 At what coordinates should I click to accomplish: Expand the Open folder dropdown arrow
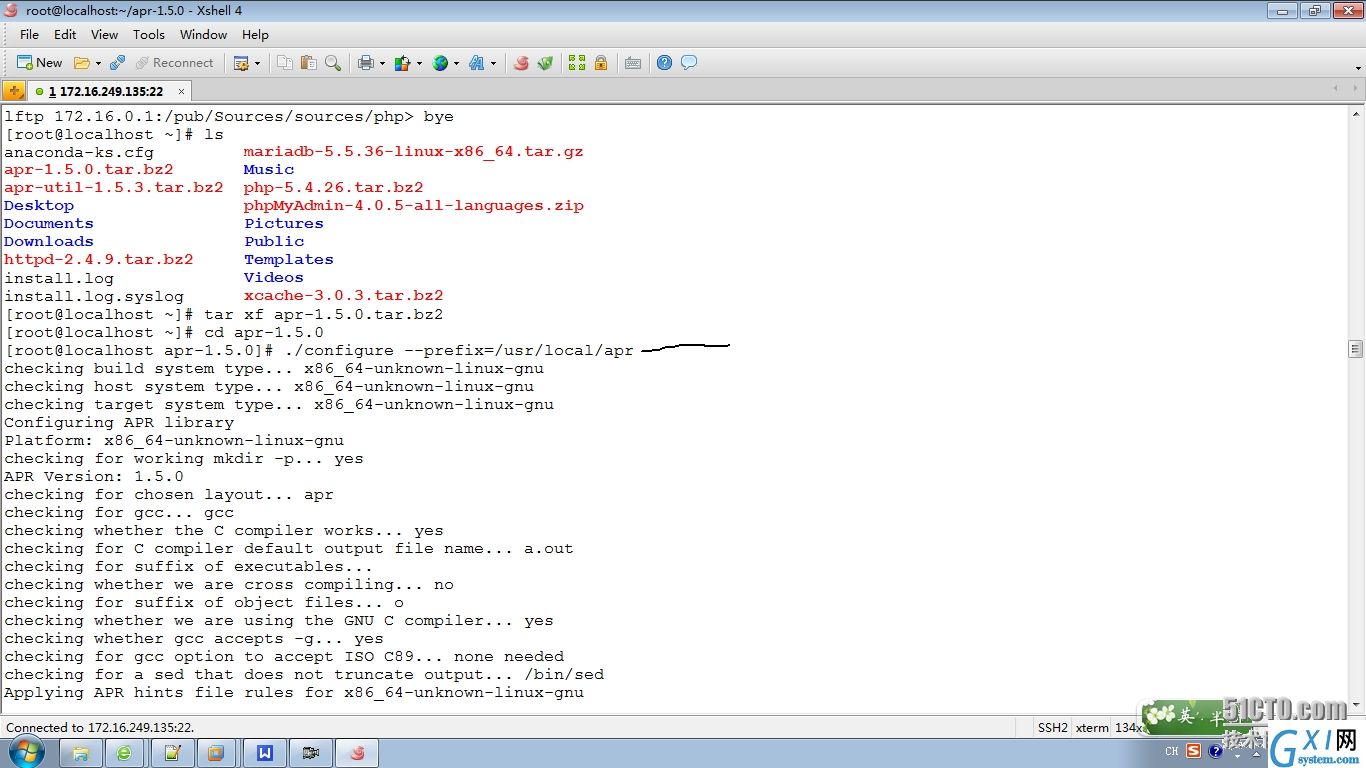coord(98,63)
